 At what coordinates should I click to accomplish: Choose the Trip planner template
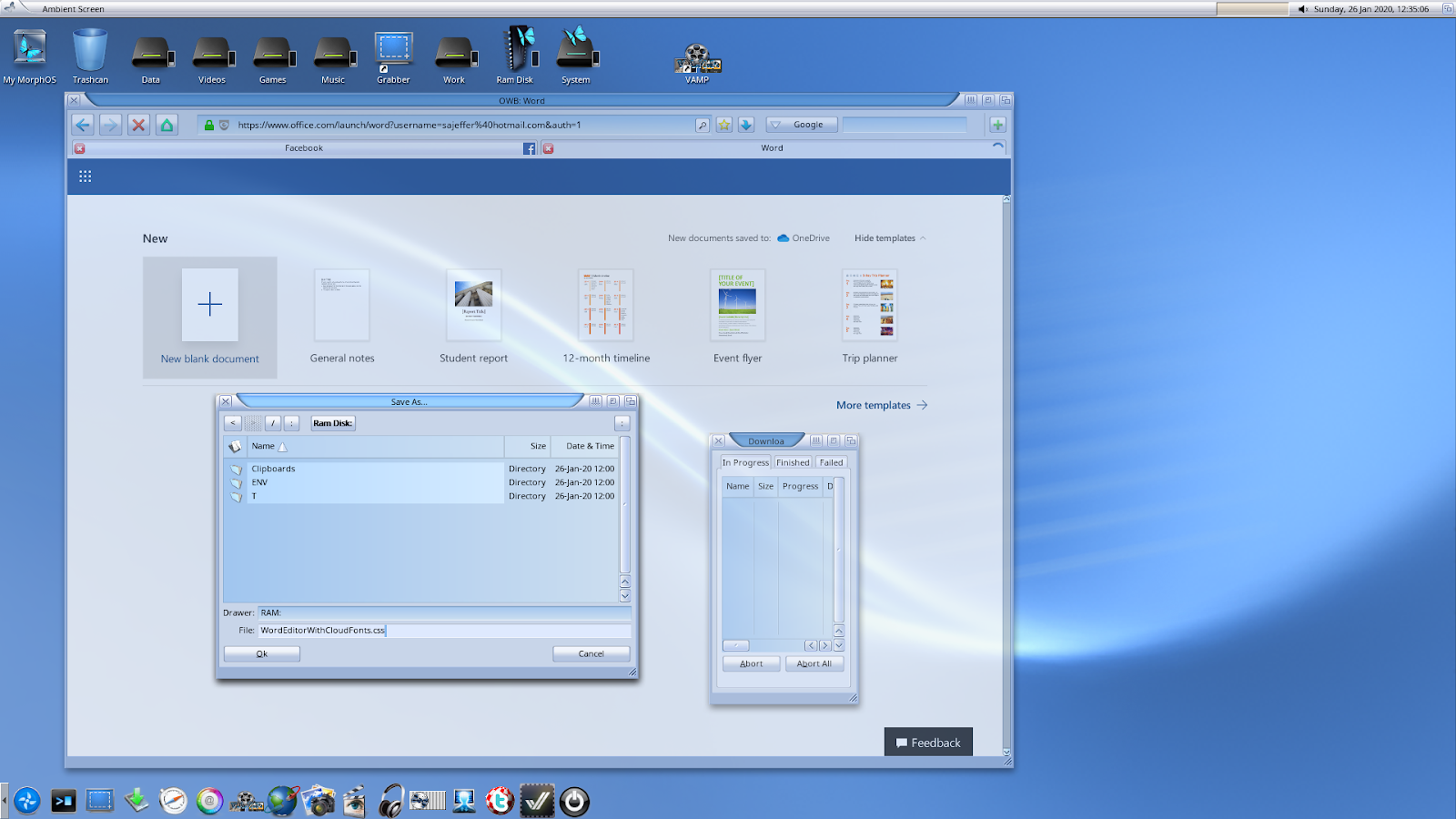tap(870, 317)
